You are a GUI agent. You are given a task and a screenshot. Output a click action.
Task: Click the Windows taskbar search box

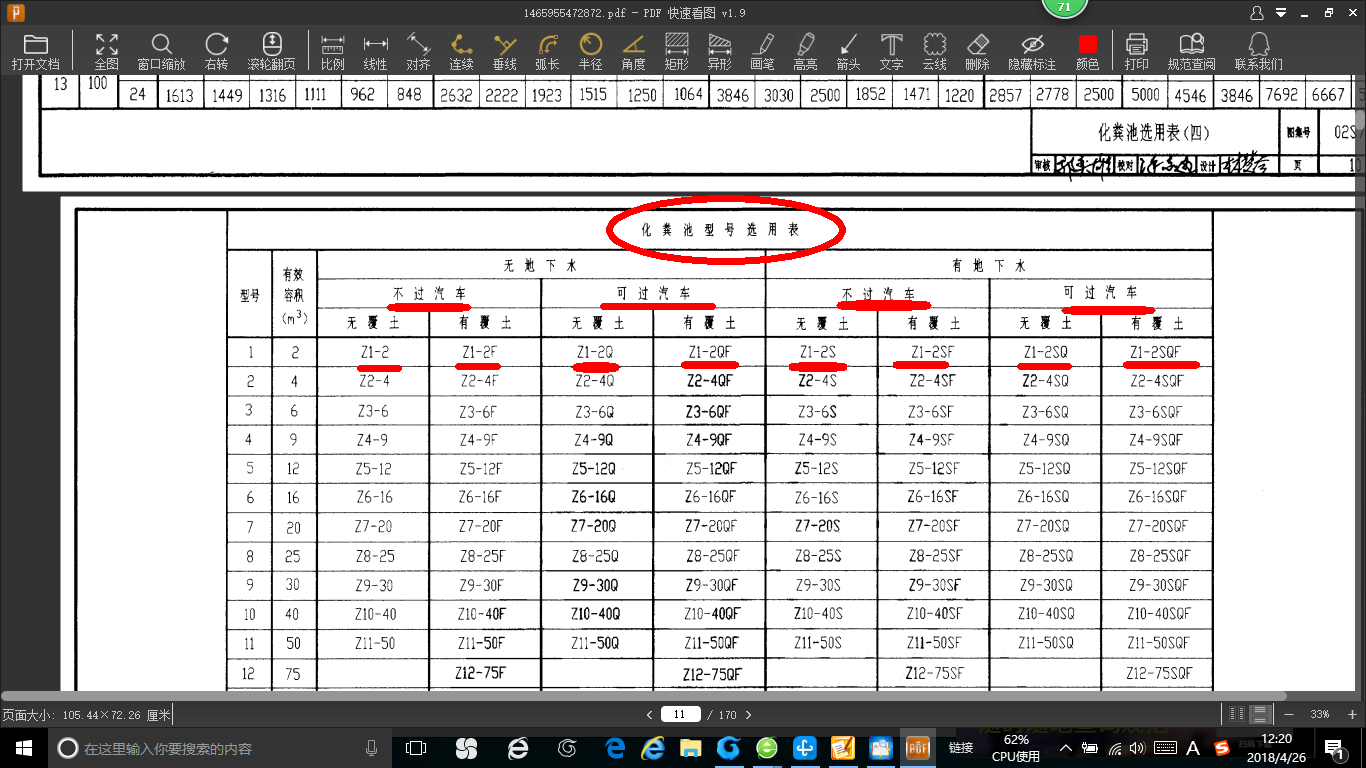215,748
